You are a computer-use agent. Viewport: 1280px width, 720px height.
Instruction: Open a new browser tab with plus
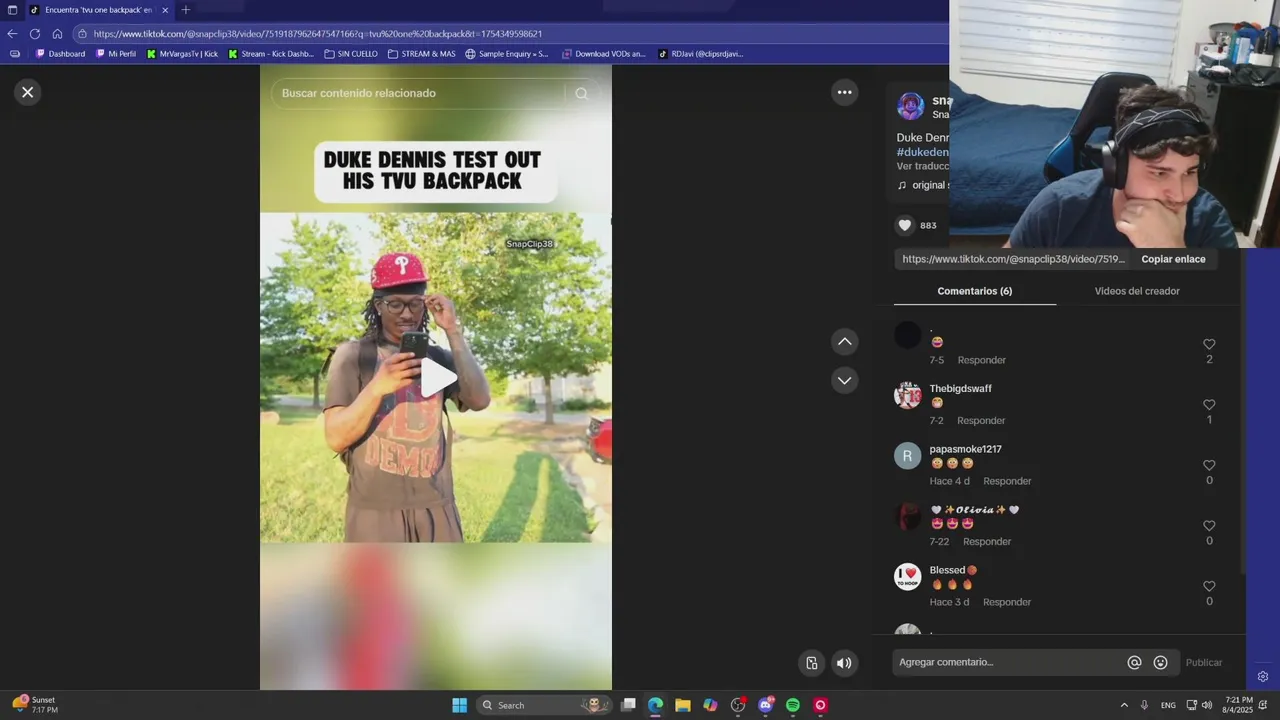click(x=185, y=10)
